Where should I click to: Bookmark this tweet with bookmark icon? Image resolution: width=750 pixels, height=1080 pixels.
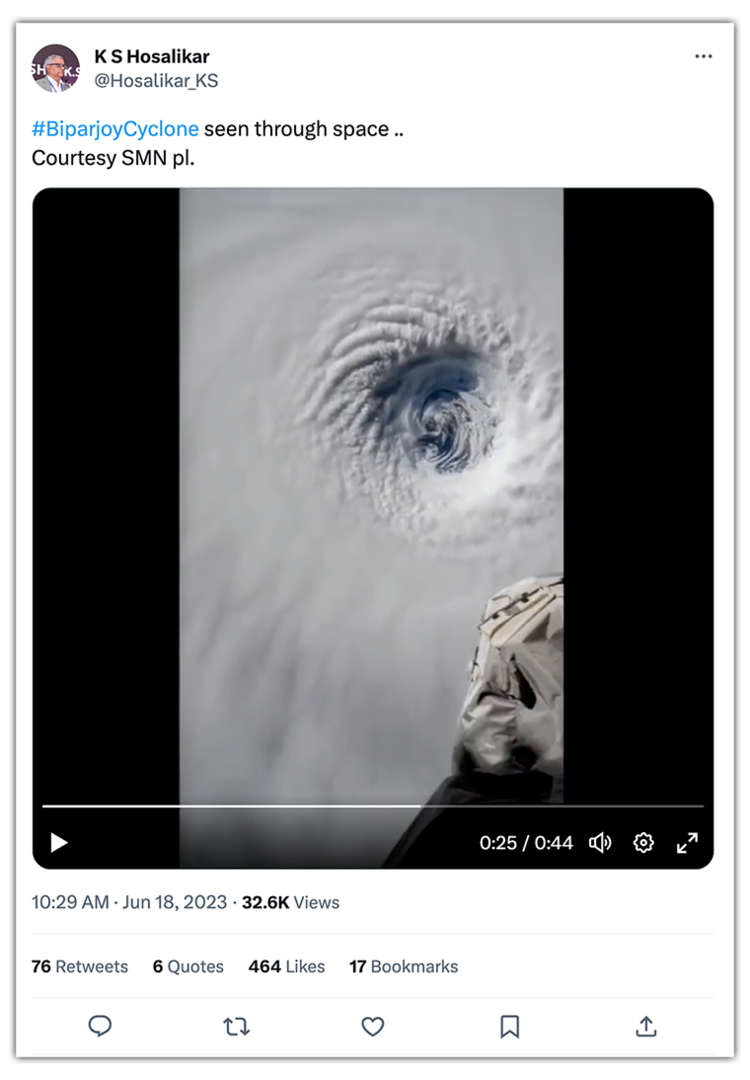(510, 1026)
